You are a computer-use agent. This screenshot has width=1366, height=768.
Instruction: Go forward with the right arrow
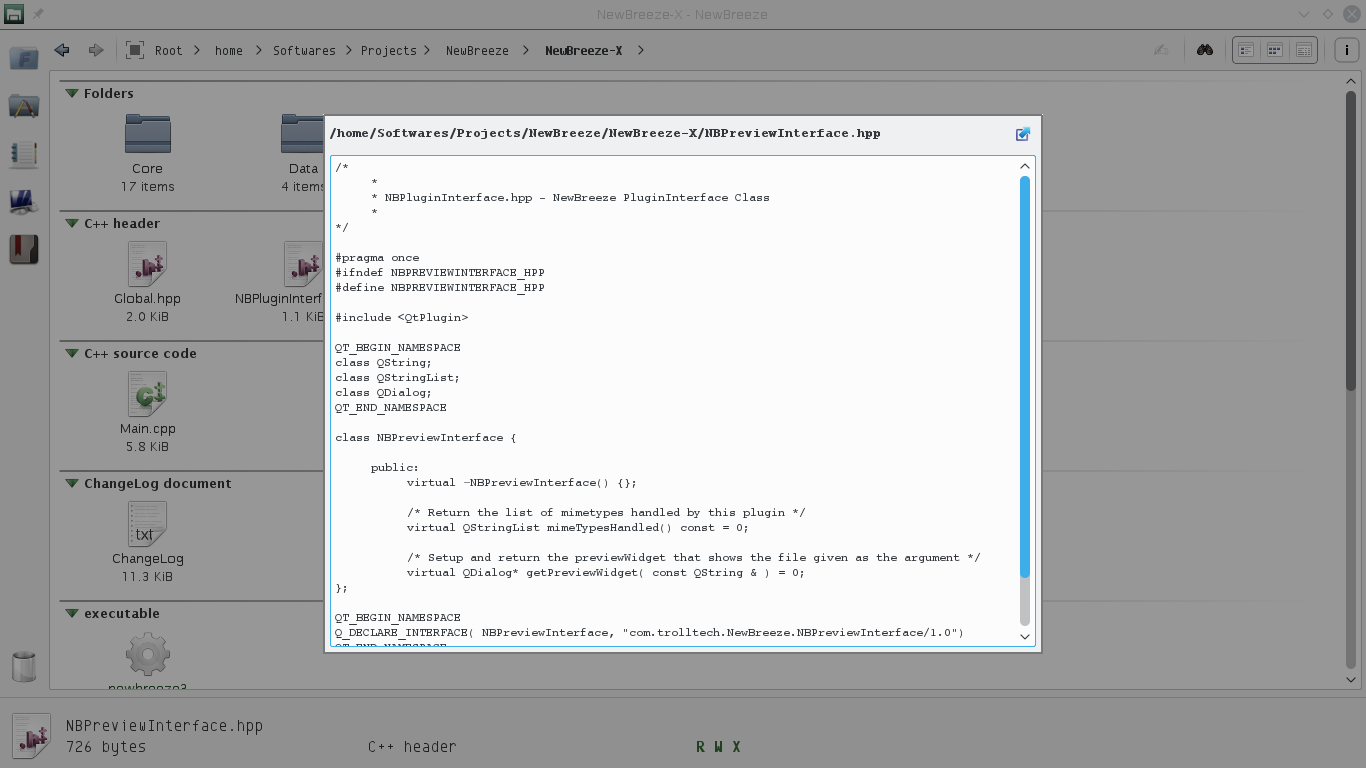pos(96,50)
